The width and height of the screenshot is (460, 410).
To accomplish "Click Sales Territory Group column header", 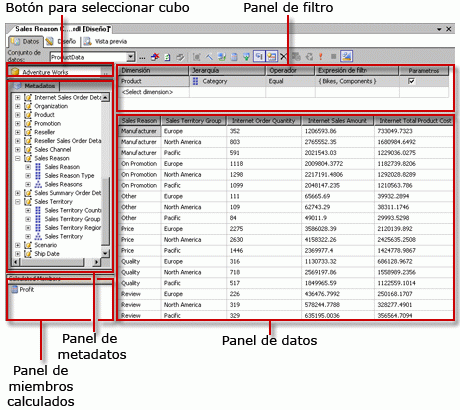I will point(194,121).
